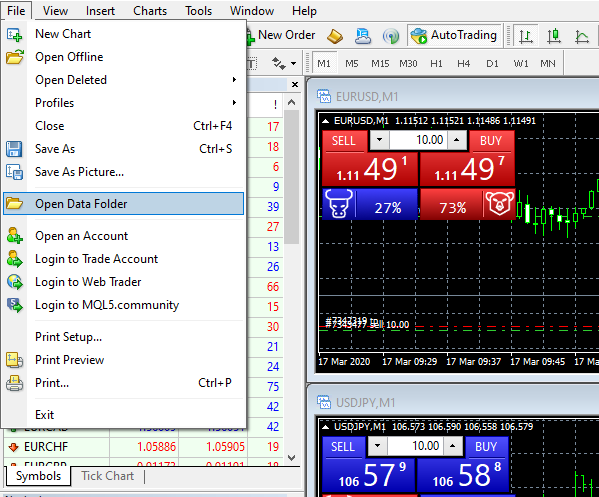Click the bear sentiment icon on EURUSD
The width and height of the screenshot is (599, 497).
(500, 204)
